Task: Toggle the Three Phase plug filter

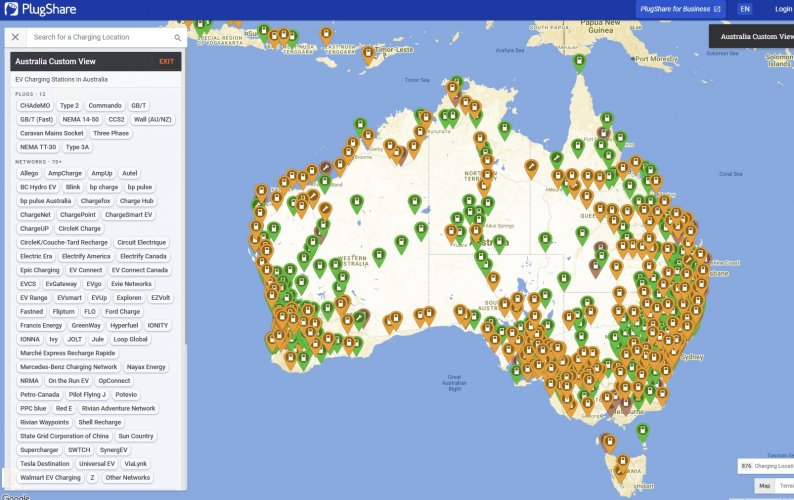Action: pos(111,133)
